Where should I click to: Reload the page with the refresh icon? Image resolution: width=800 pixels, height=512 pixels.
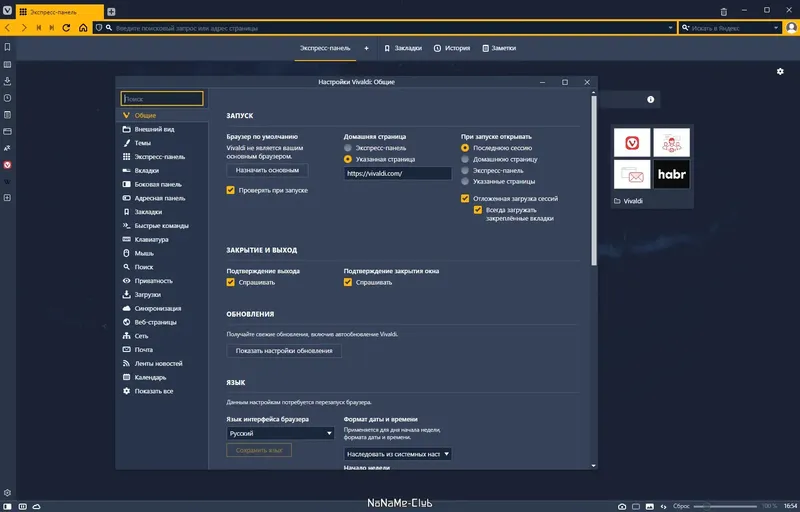tap(66, 28)
